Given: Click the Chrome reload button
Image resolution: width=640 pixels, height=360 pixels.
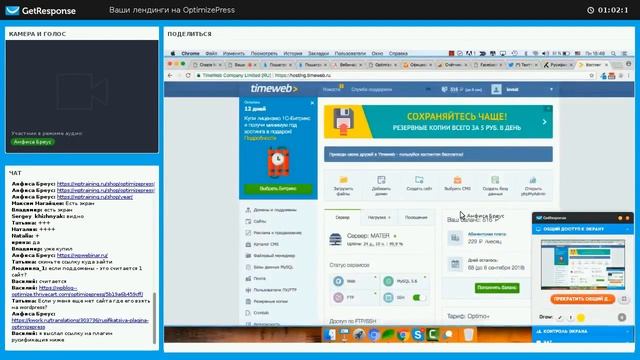Looking at the screenshot, I should point(188,76).
